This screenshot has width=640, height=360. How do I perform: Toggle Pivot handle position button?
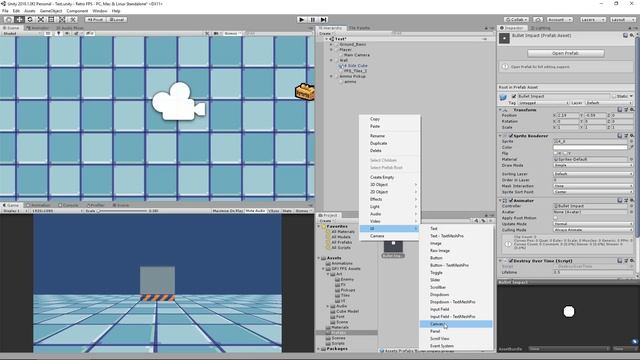96,20
